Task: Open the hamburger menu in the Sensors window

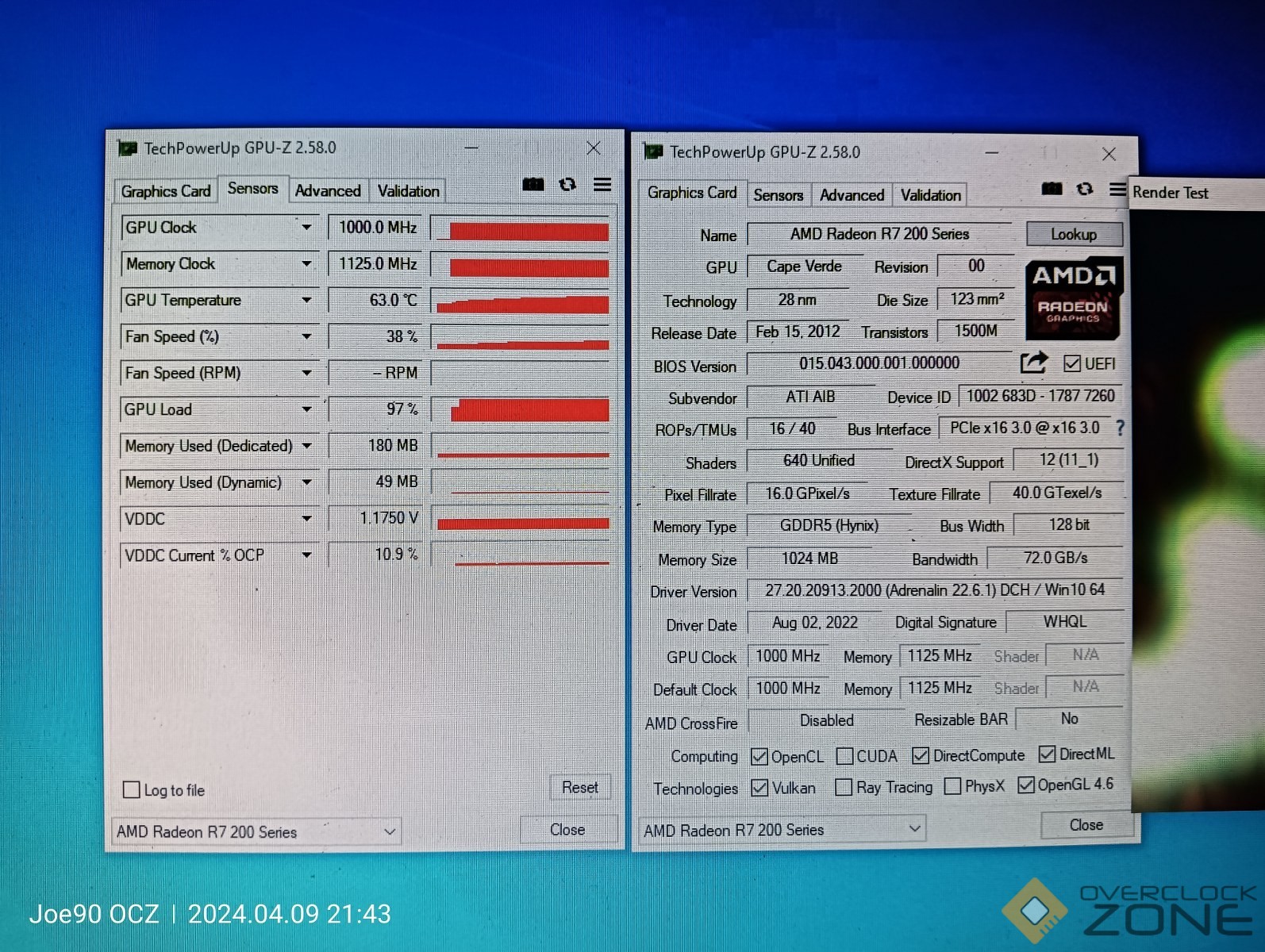Action: [x=602, y=185]
